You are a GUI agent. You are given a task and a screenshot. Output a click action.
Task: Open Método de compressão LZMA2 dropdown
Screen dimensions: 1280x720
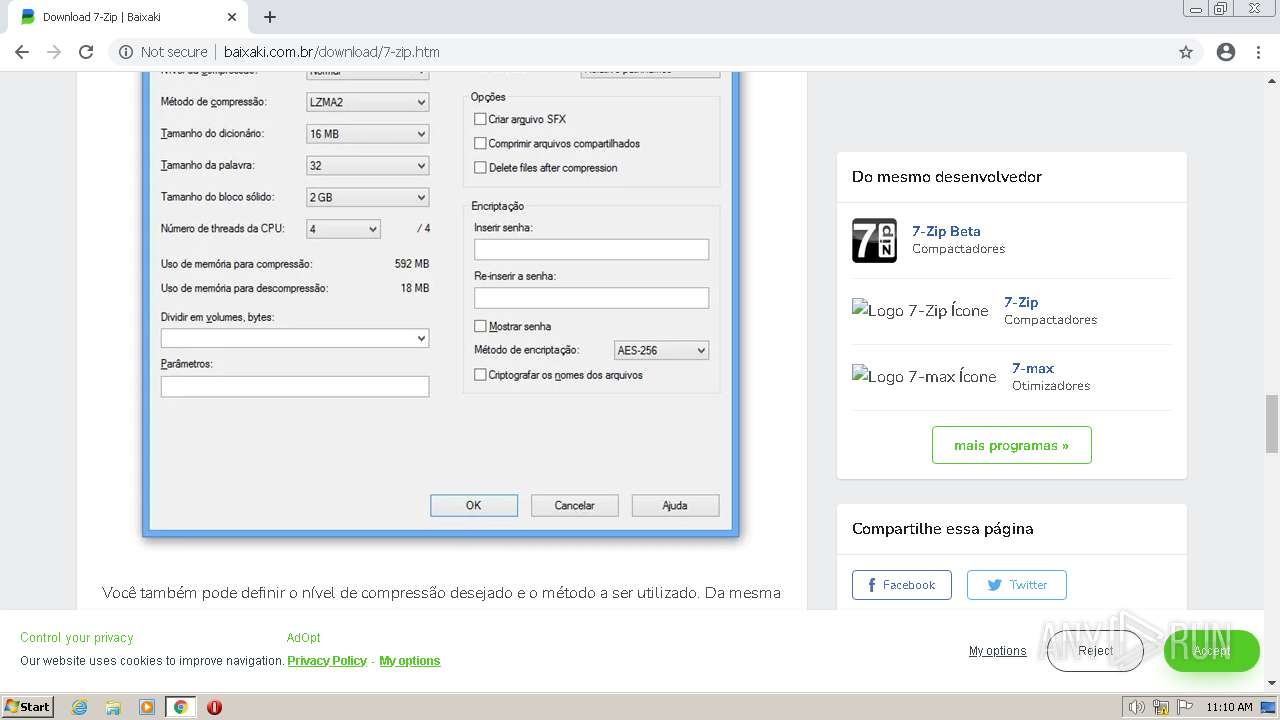pyautogui.click(x=367, y=102)
